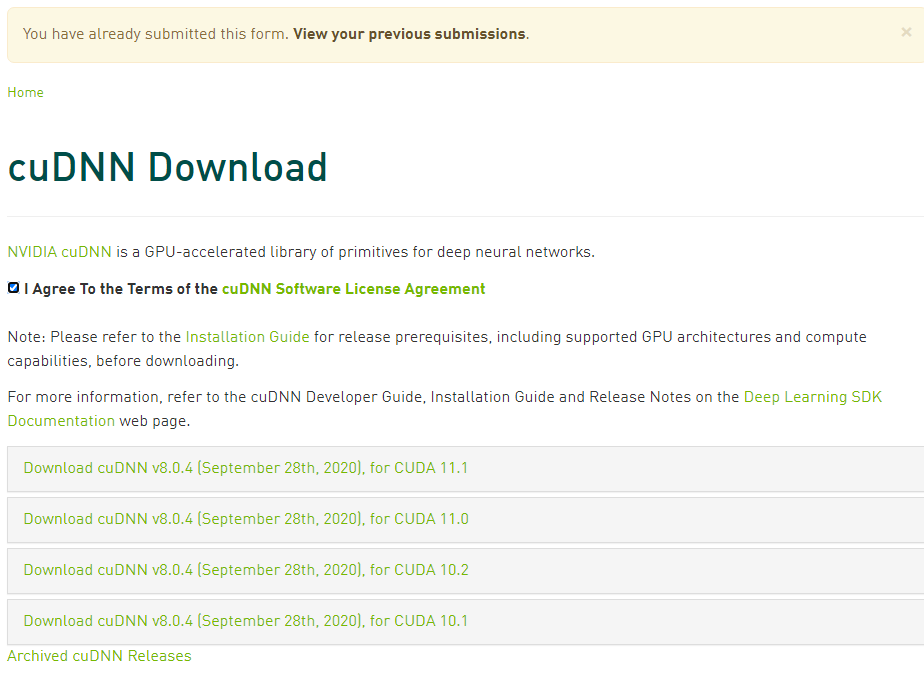Go to the Home breadcrumb link
924x675 pixels.
click(x=25, y=93)
